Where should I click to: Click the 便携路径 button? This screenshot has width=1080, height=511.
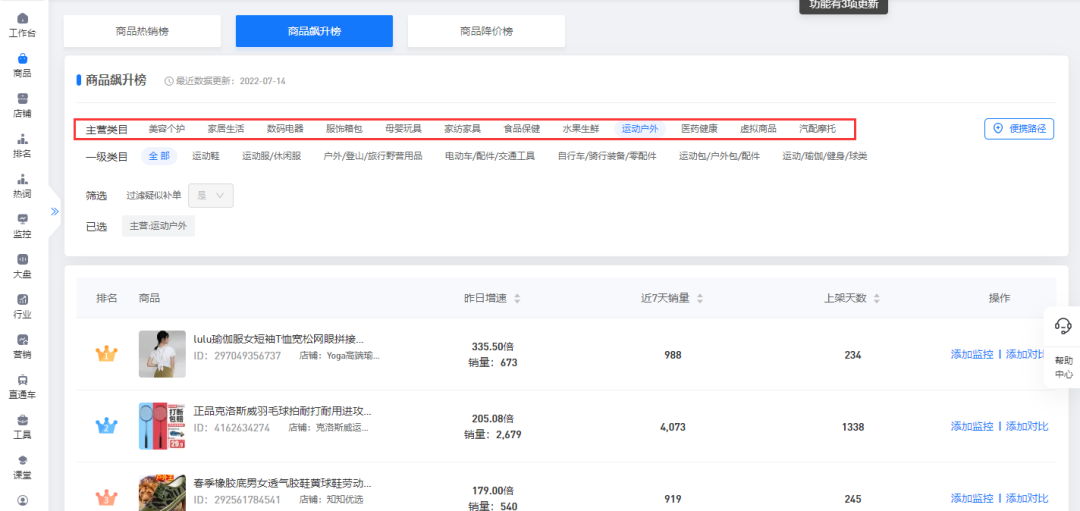(x=1018, y=129)
